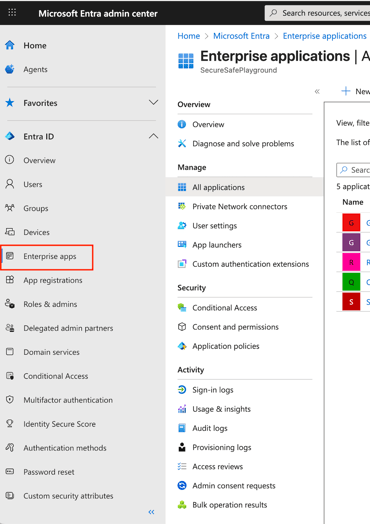Click the Groups icon in sidebar
Screen dimensions: 370x524
tap(10, 208)
